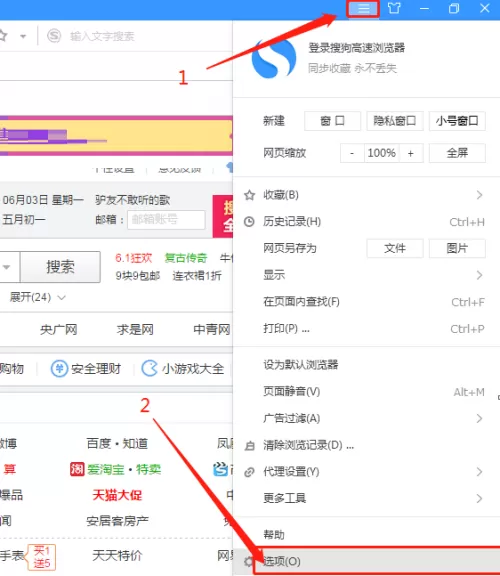Open the 中青网 link
500x576 pixels.
(212, 330)
